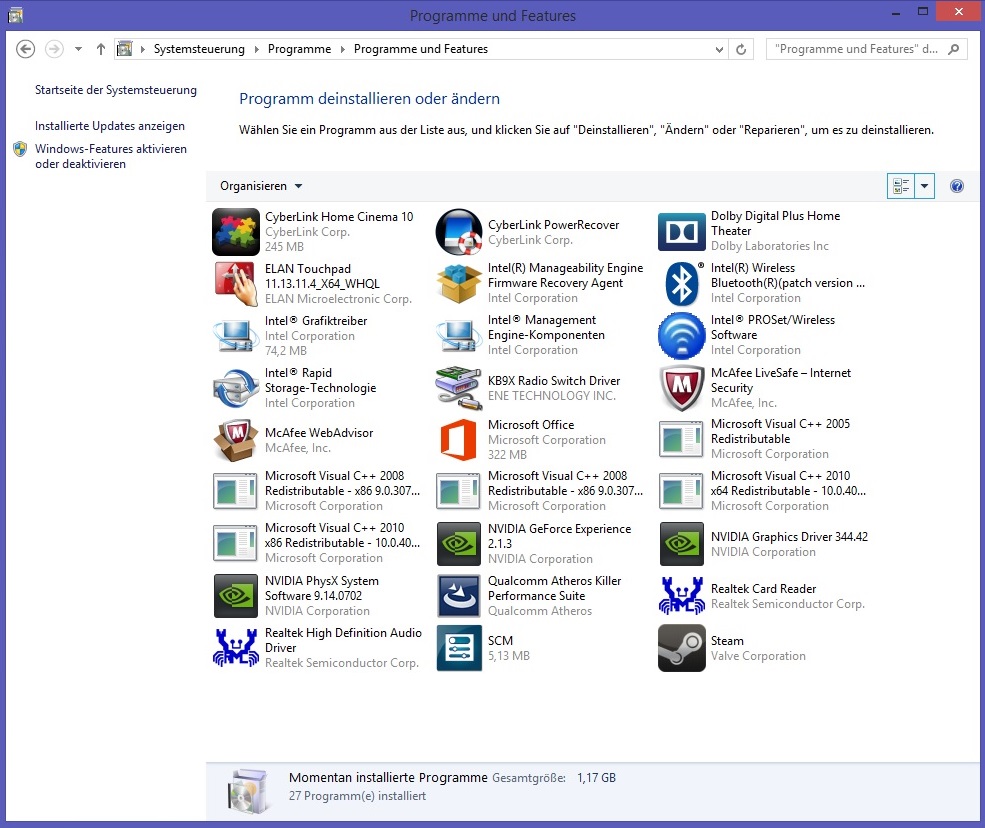Open Windows-Features aktivieren oder deaktivieren link

(111, 156)
